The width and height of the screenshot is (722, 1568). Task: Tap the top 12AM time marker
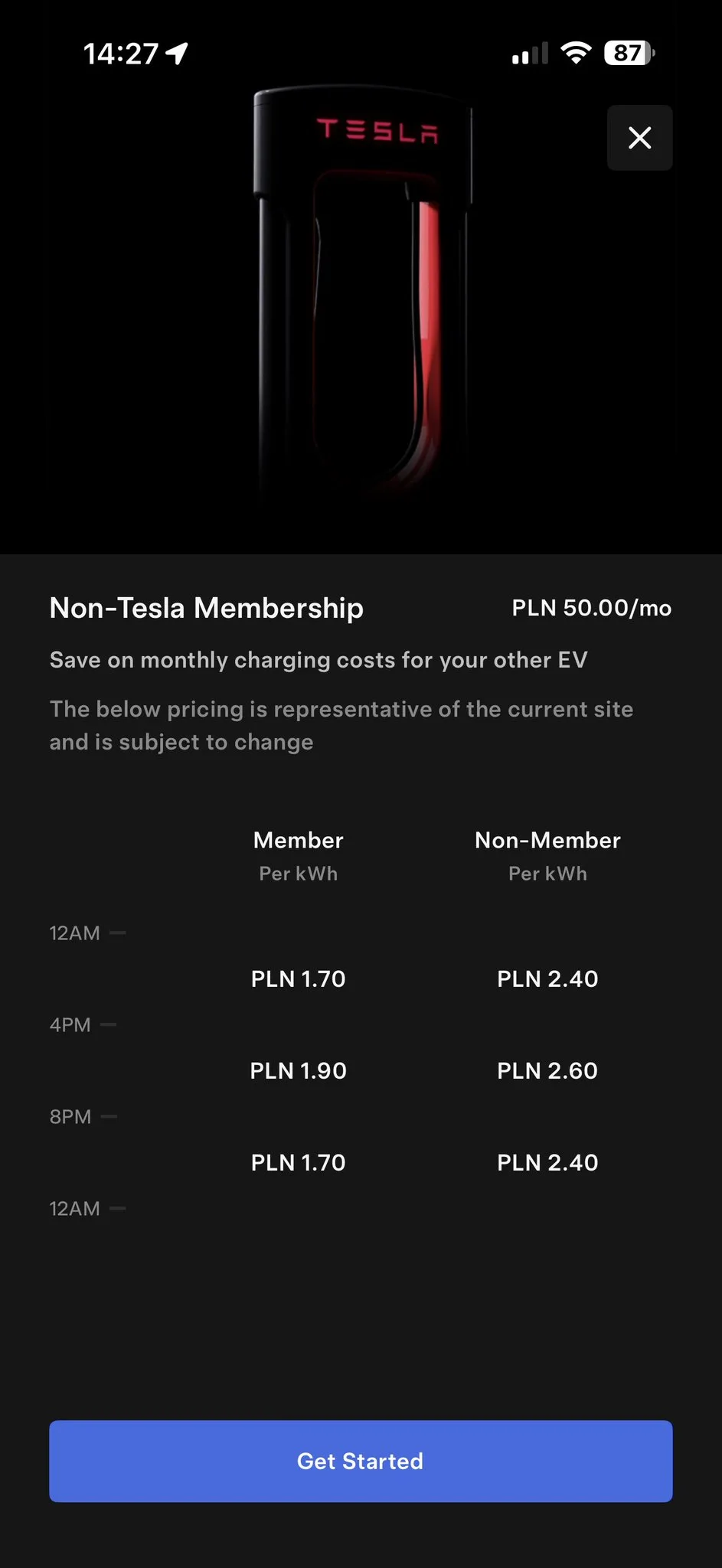point(75,933)
